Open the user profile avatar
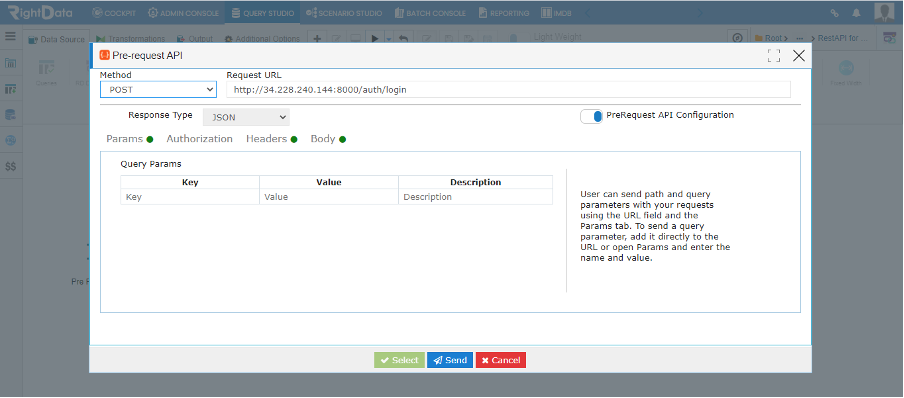 click(x=883, y=12)
